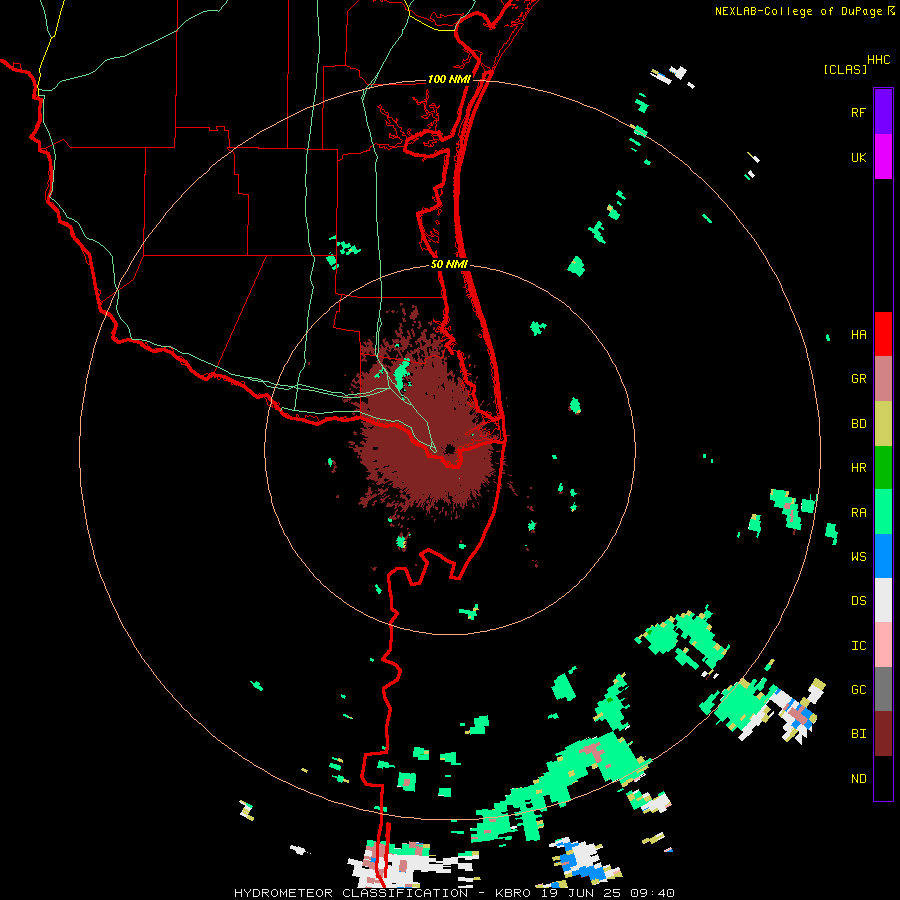Click the Hydrometeor Classification KBRO title text
This screenshot has height=900, width=900.
click(x=454, y=893)
